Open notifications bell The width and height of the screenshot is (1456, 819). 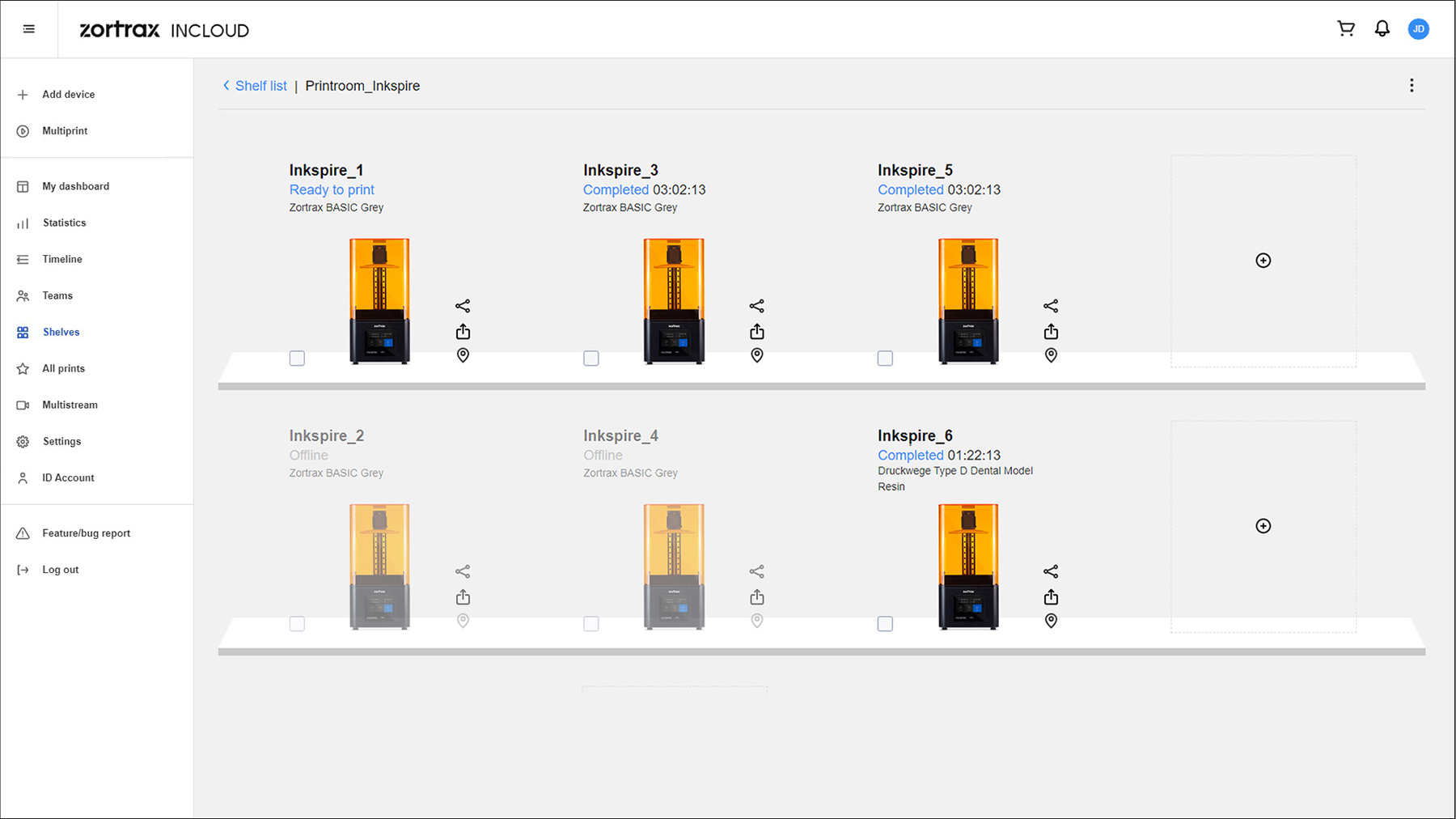(1382, 29)
